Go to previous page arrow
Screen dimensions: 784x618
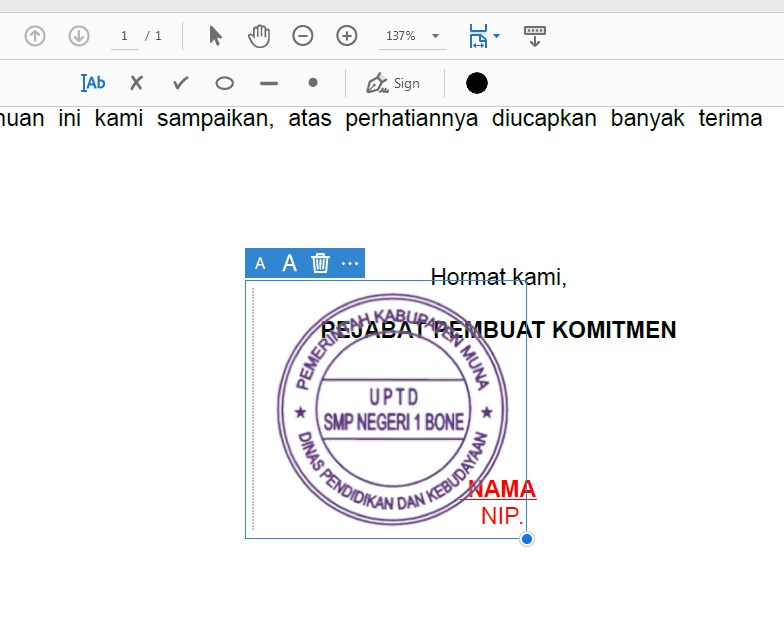pyautogui.click(x=35, y=36)
